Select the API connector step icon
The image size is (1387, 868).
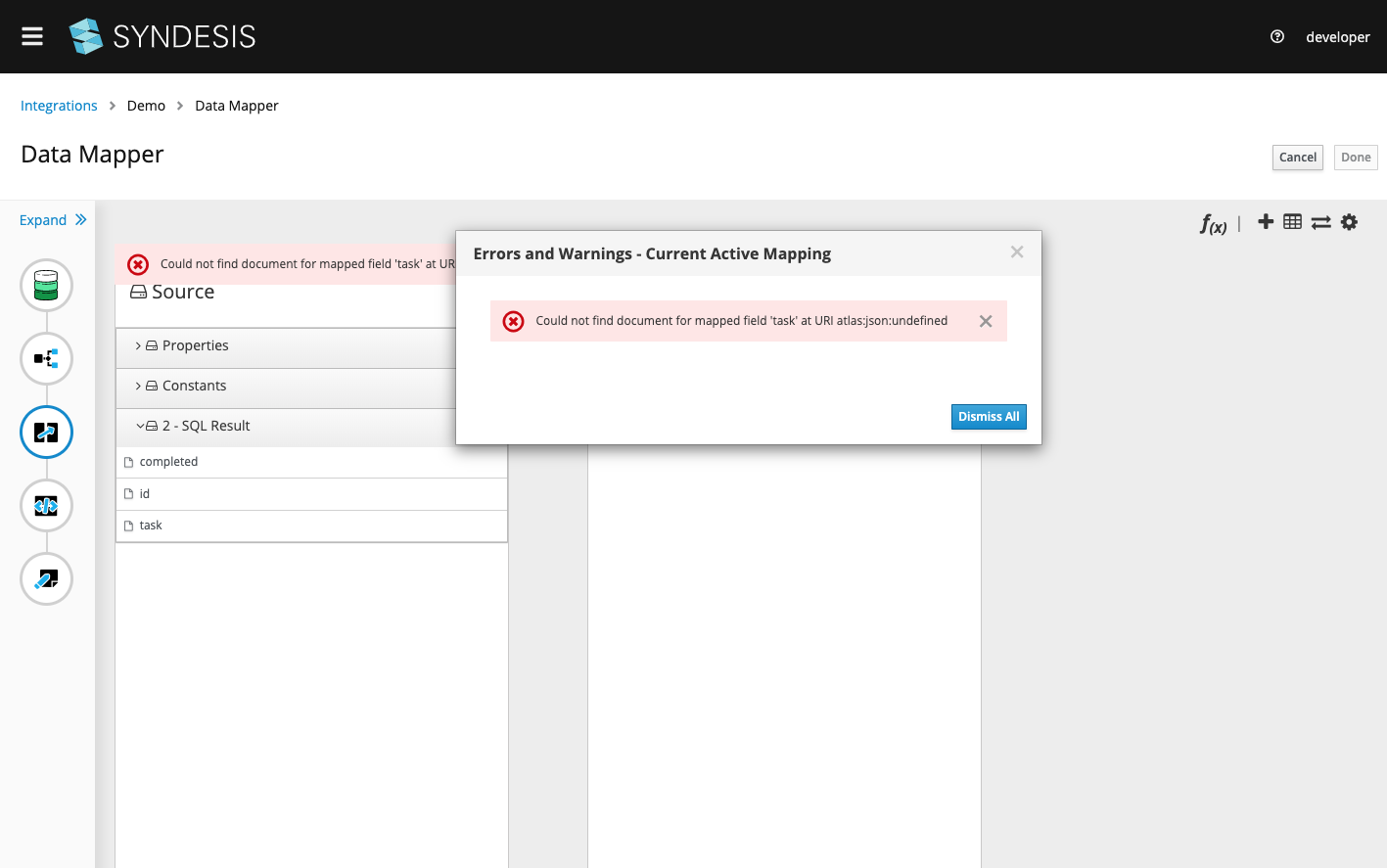click(x=46, y=505)
